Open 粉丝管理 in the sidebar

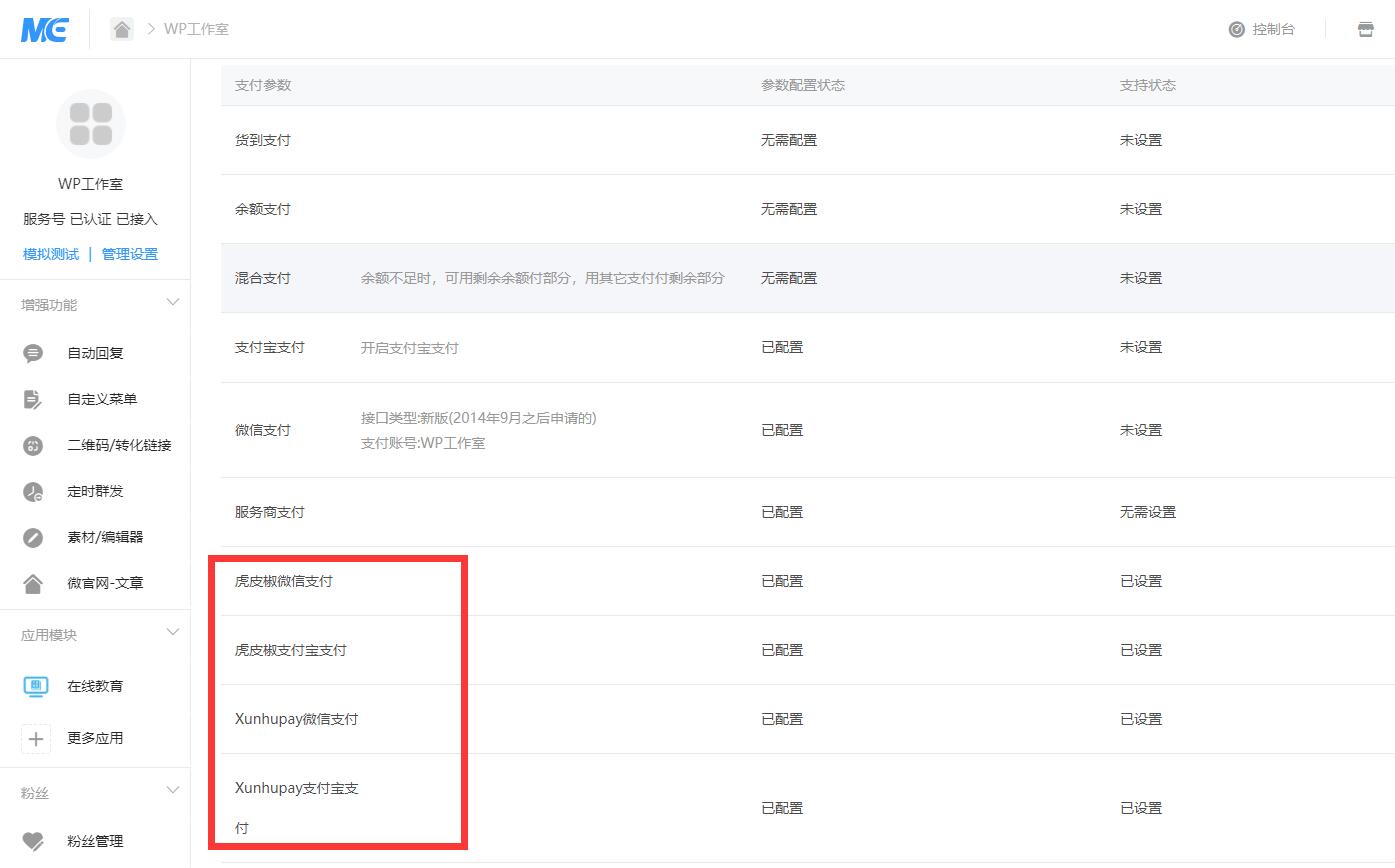pyautogui.click(x=95, y=841)
